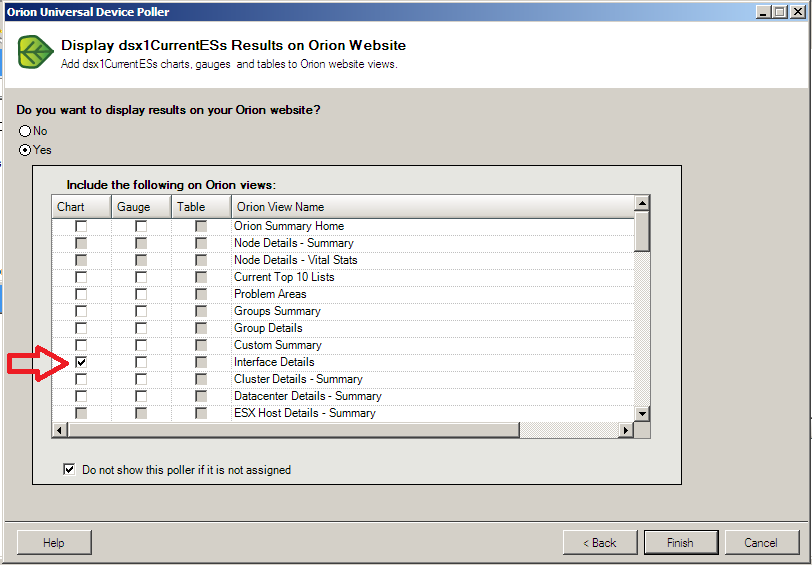
Task: Tick Gauge checkbox for Group Details
Action: coord(141,328)
